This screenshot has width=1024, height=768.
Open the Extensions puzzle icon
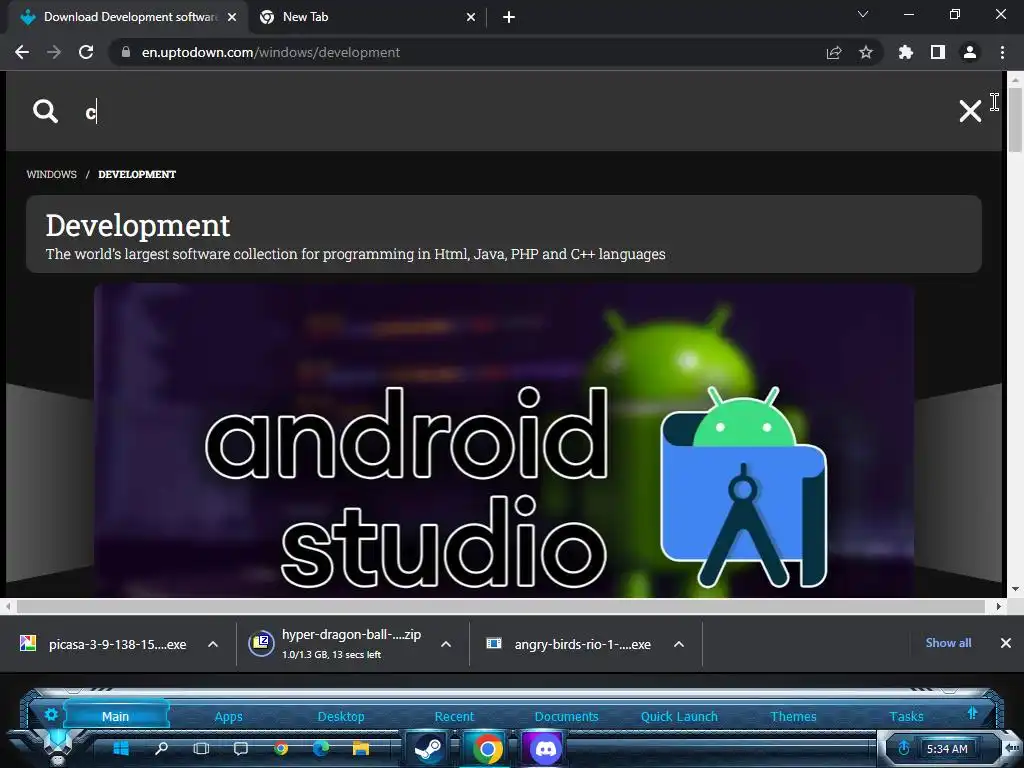tap(906, 52)
